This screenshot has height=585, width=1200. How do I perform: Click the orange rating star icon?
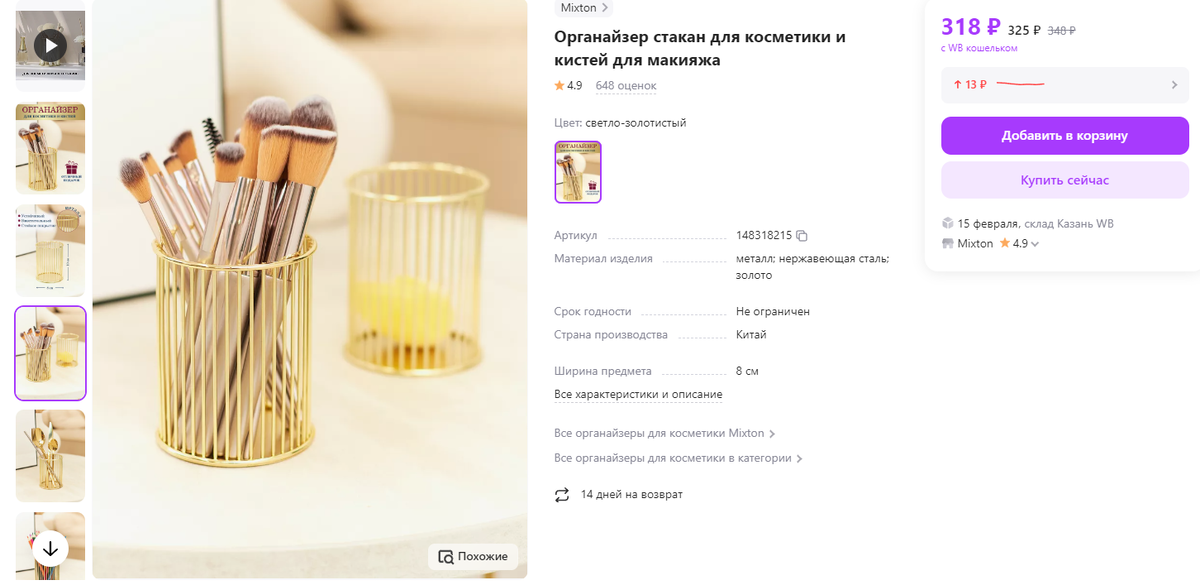(560, 86)
